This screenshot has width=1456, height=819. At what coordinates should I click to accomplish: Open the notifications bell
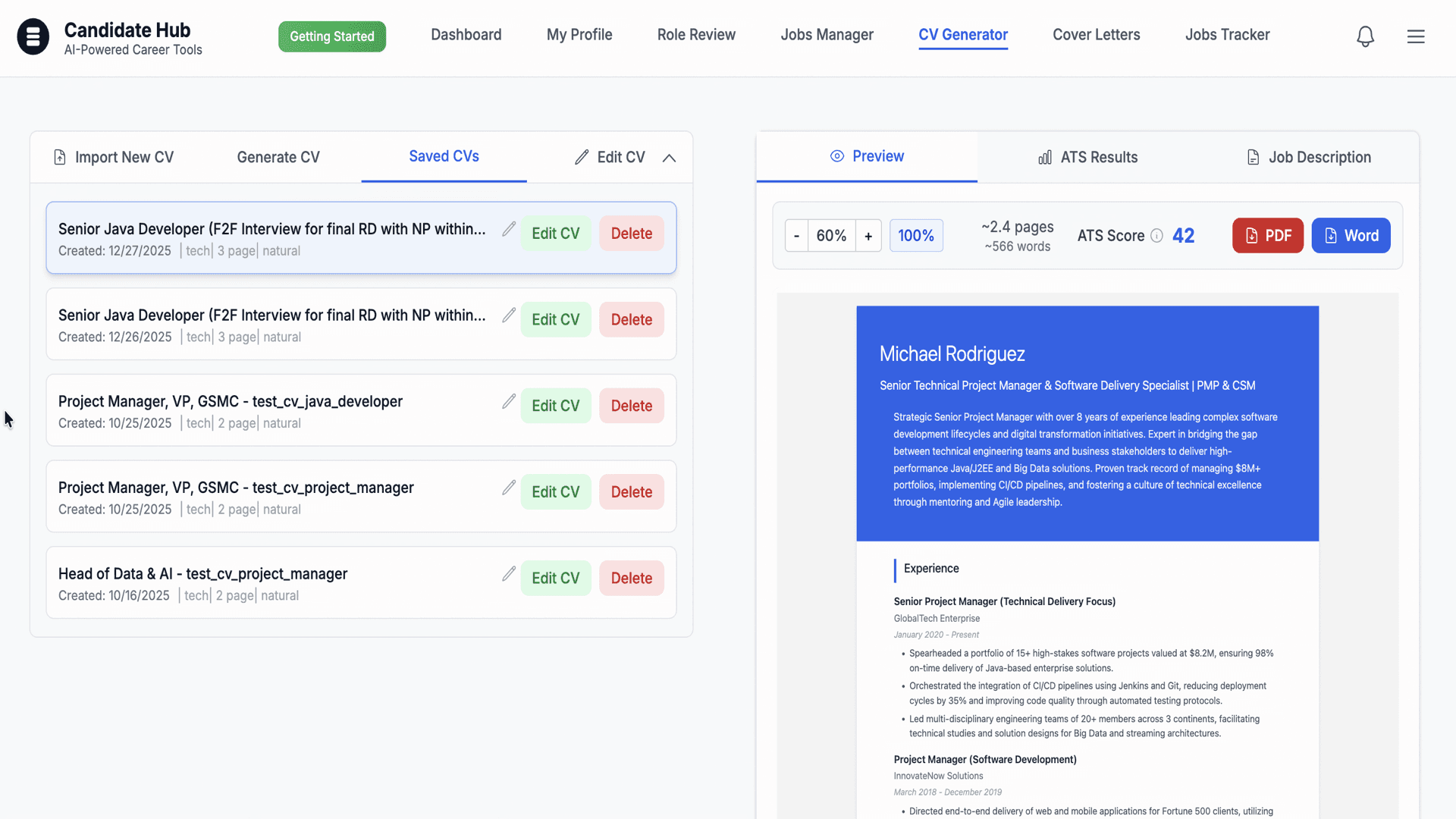[1365, 36]
